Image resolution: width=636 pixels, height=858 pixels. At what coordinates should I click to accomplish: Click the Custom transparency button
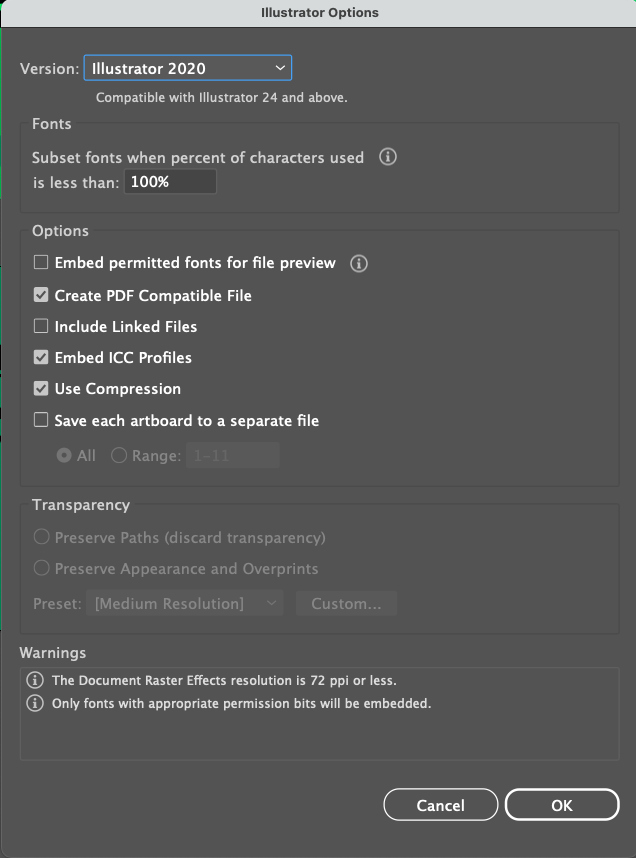346,603
